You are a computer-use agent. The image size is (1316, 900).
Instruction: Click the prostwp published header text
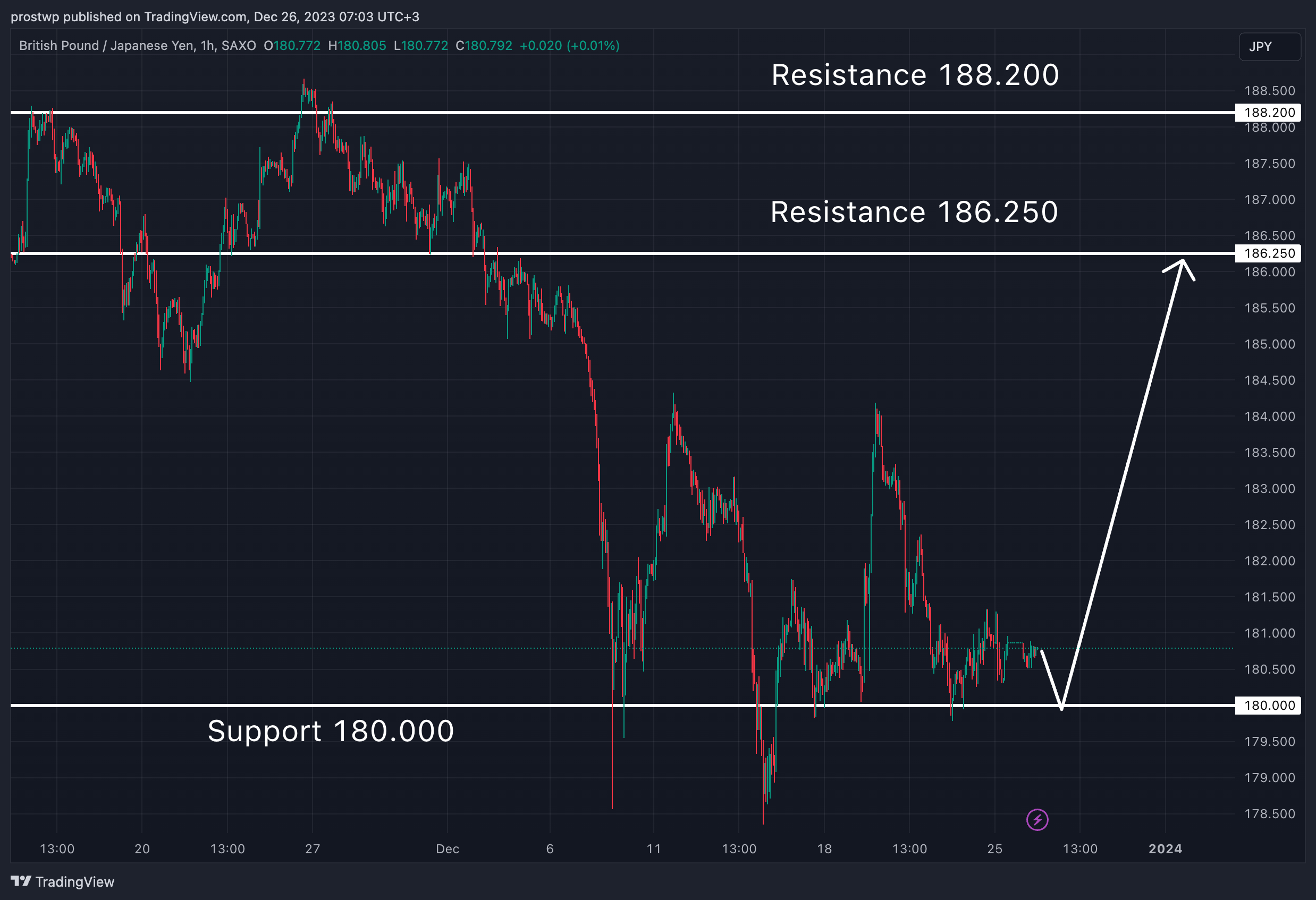click(215, 17)
